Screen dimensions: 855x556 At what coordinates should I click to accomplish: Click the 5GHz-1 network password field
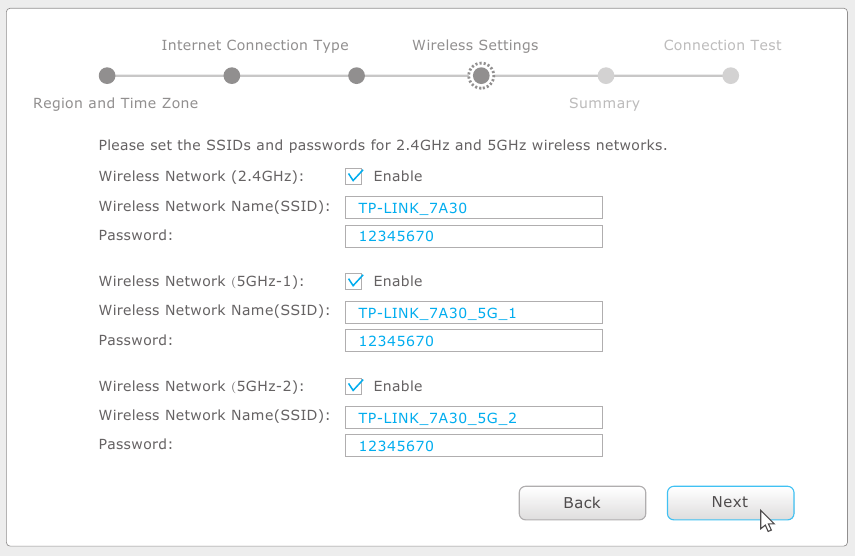click(474, 341)
